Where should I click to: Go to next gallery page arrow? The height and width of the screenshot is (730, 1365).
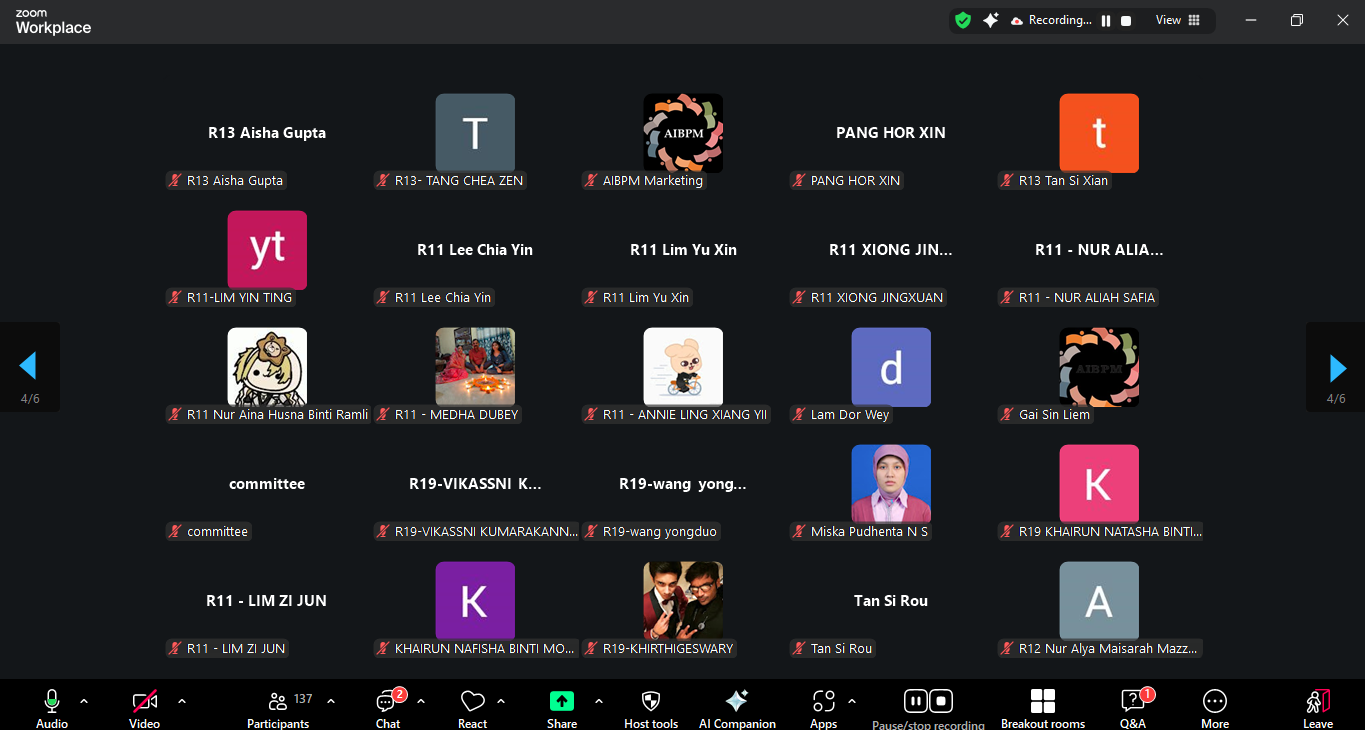tap(1337, 368)
